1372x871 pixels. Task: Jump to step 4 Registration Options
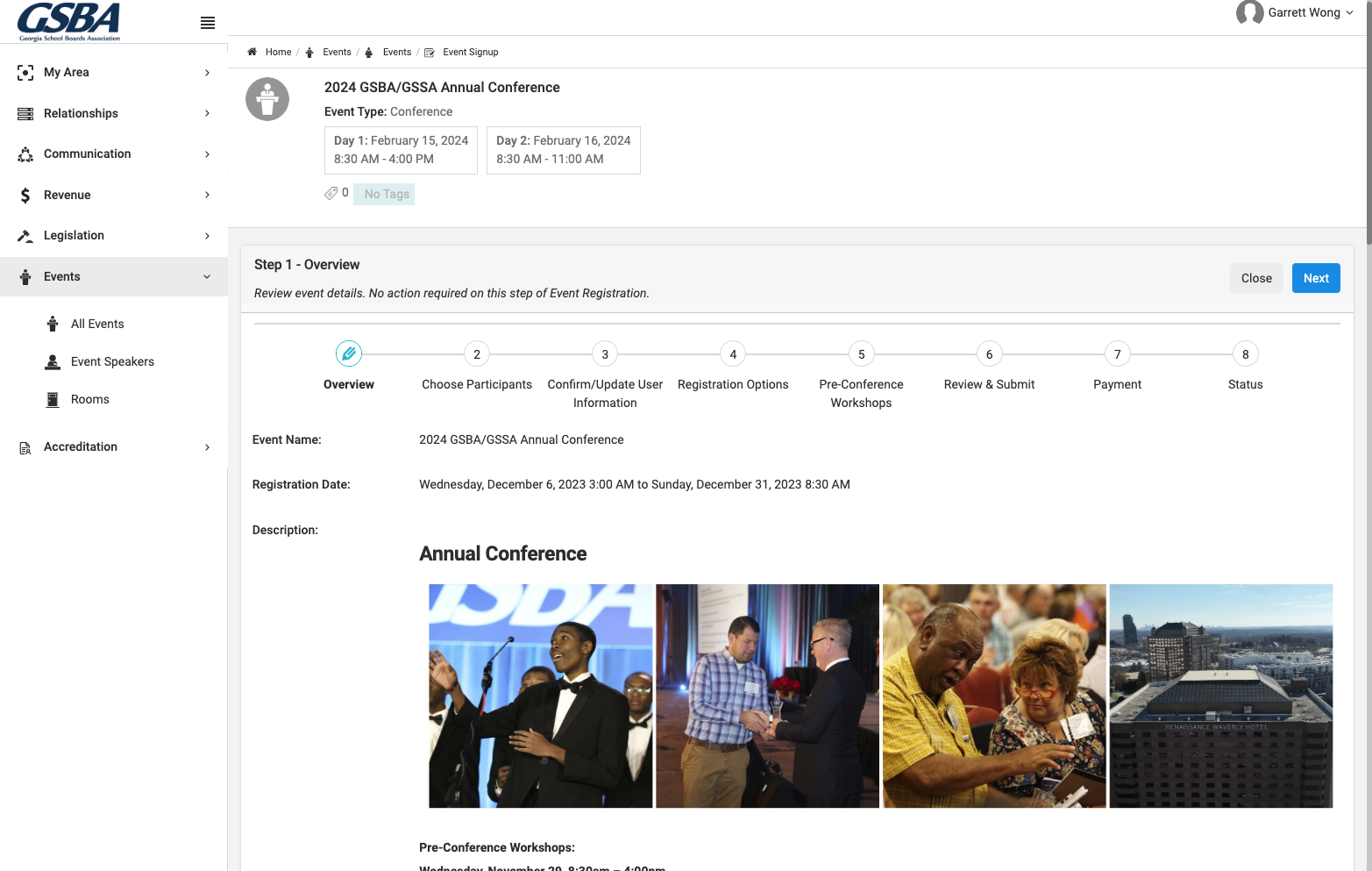click(x=733, y=354)
